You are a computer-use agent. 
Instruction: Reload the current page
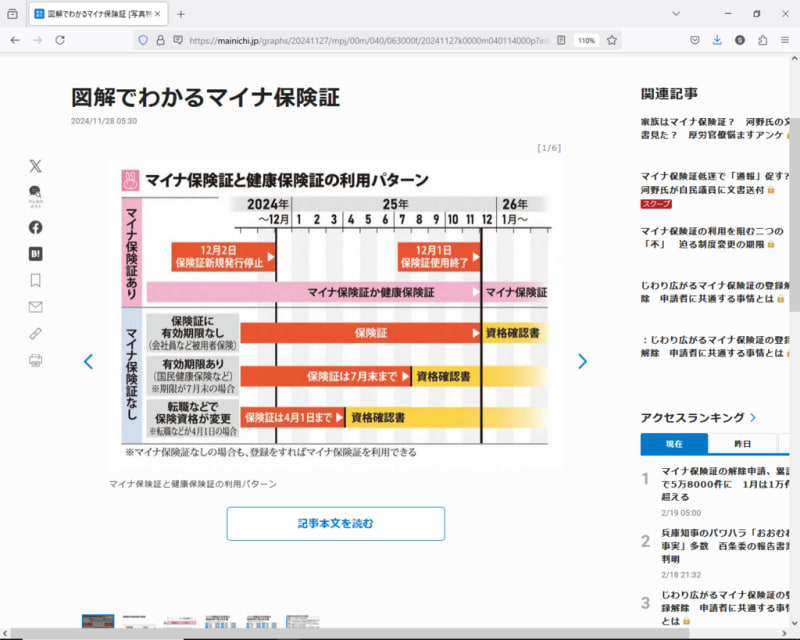tap(60, 40)
